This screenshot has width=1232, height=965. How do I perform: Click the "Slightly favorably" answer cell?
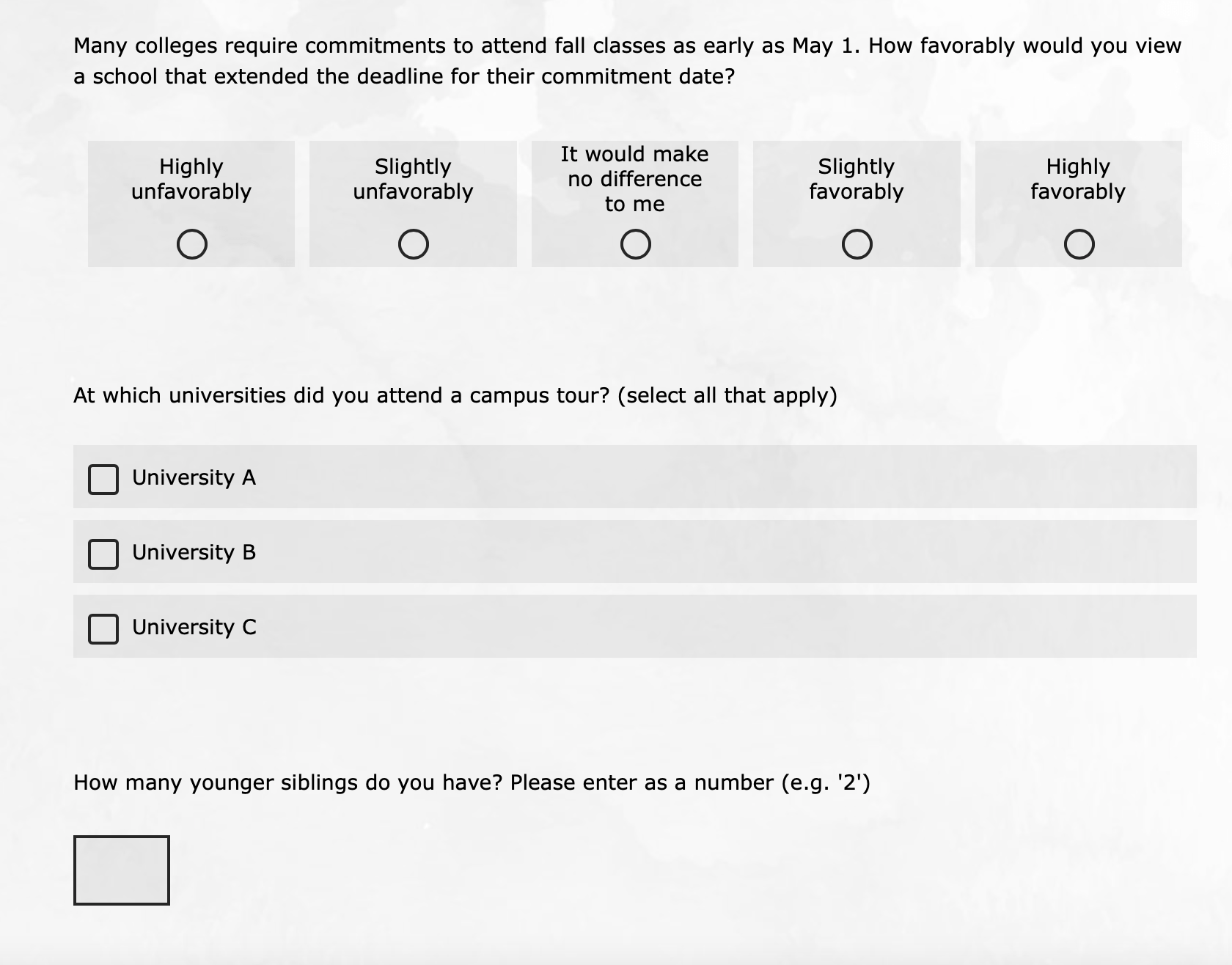click(856, 203)
